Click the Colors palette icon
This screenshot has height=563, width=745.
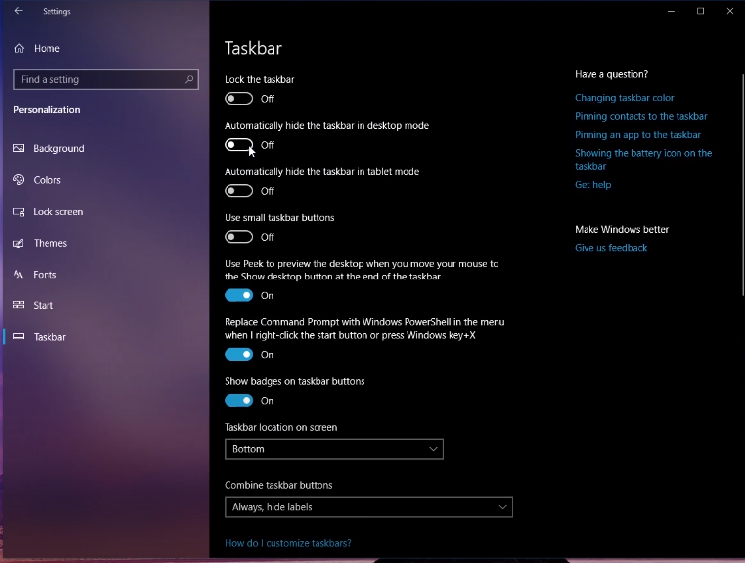pos(19,180)
